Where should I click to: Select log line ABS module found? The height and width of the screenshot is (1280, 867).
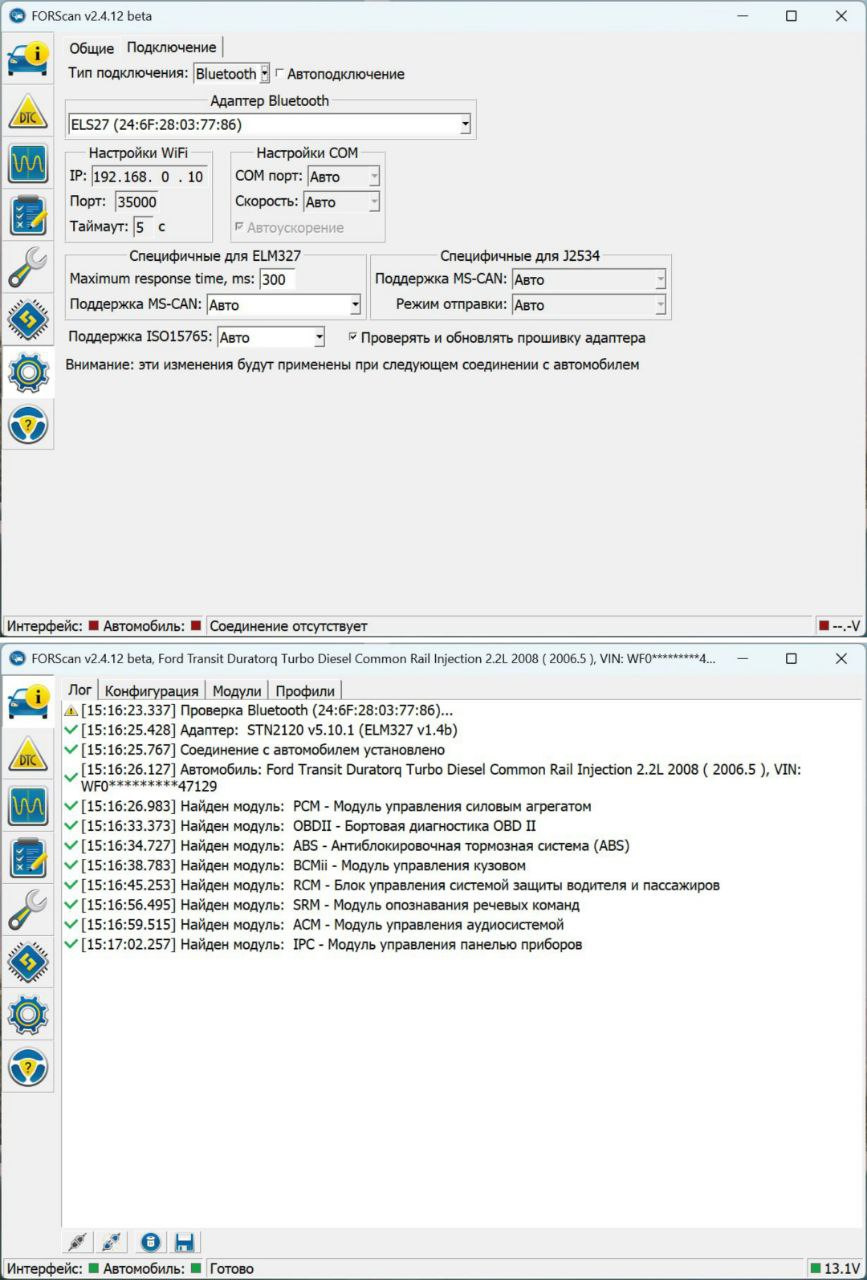coord(347,846)
